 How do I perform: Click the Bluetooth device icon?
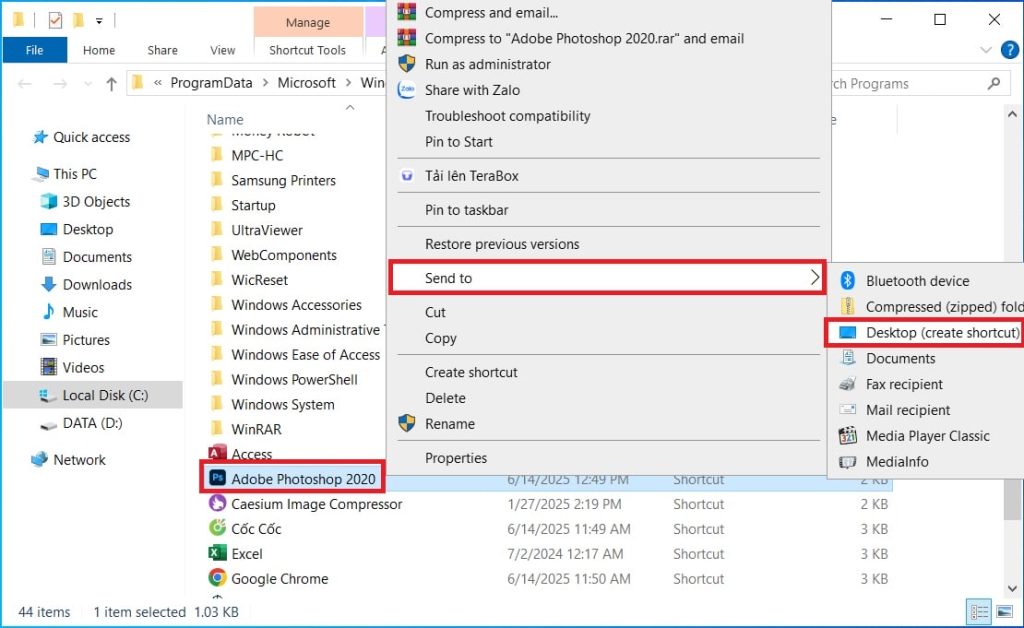pyautogui.click(x=848, y=281)
